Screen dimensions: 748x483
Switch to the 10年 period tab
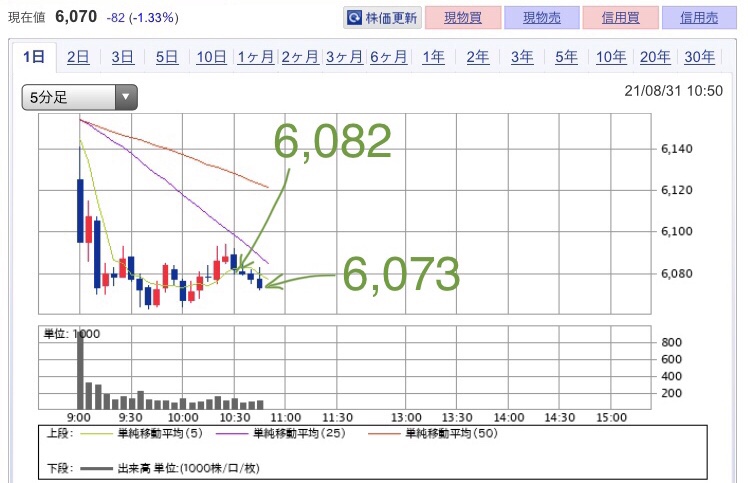pos(611,57)
